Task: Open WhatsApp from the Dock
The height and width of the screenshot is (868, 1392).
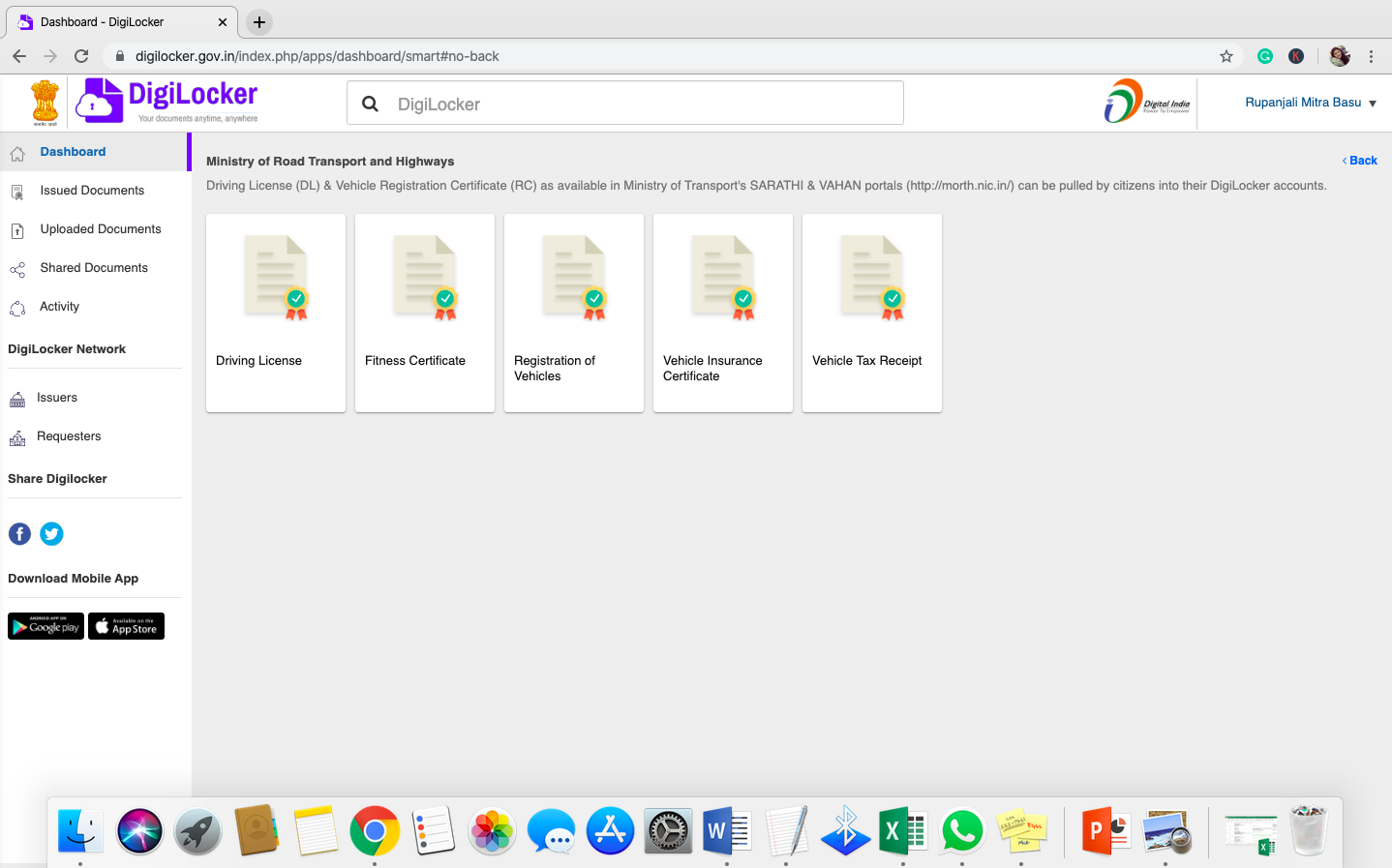Action: (962, 831)
